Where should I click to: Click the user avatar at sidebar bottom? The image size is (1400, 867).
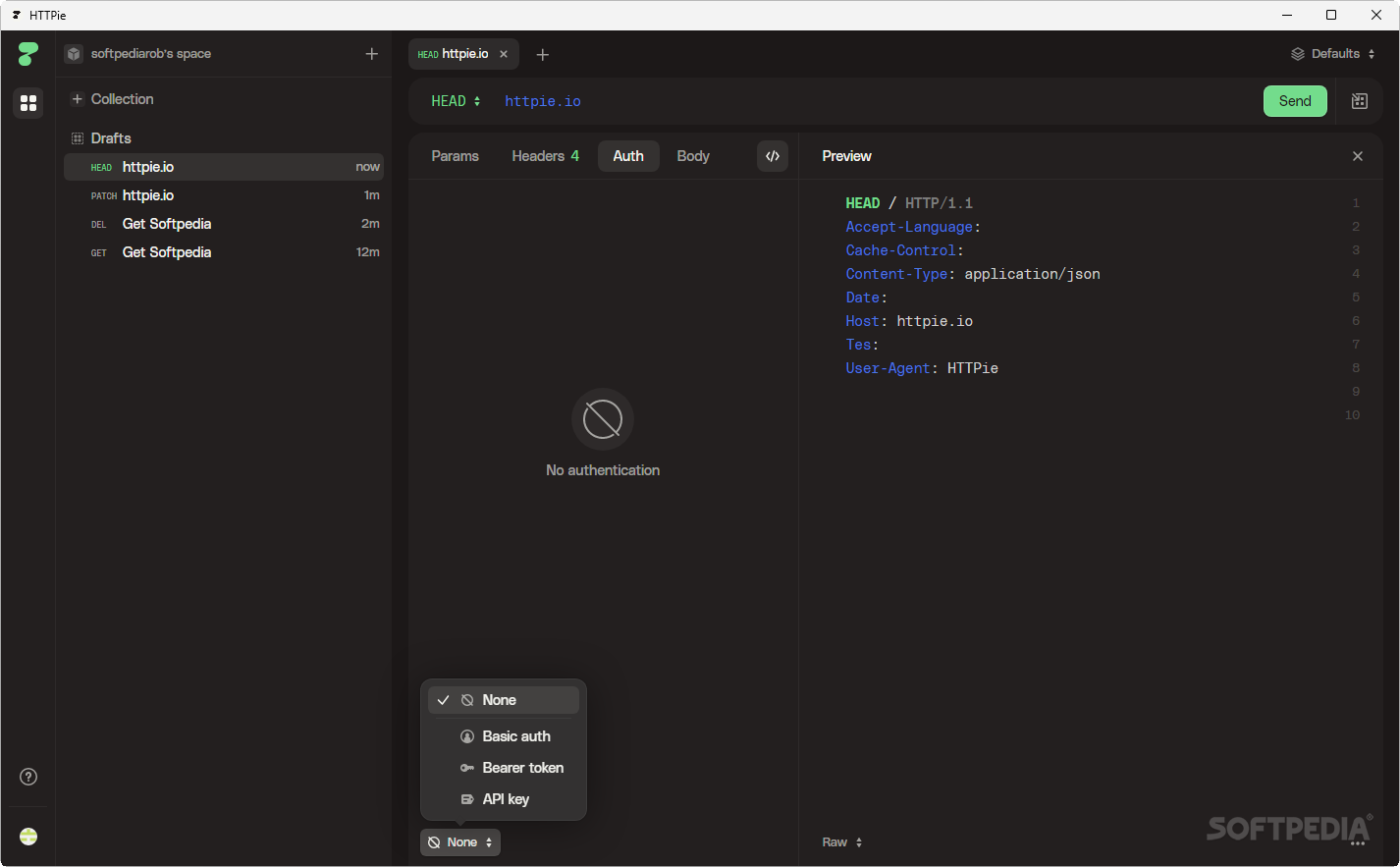(x=28, y=837)
